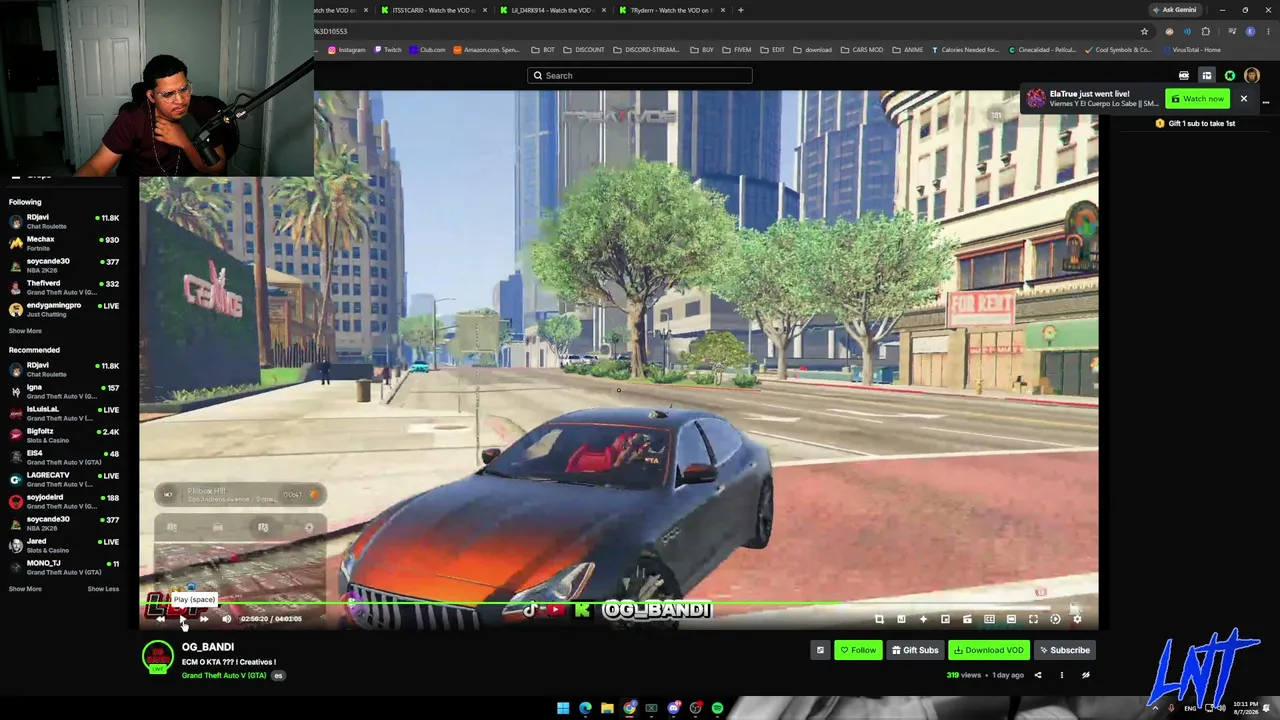Open the Grand Theft Auto V category link
1280x720 pixels.
click(x=224, y=676)
